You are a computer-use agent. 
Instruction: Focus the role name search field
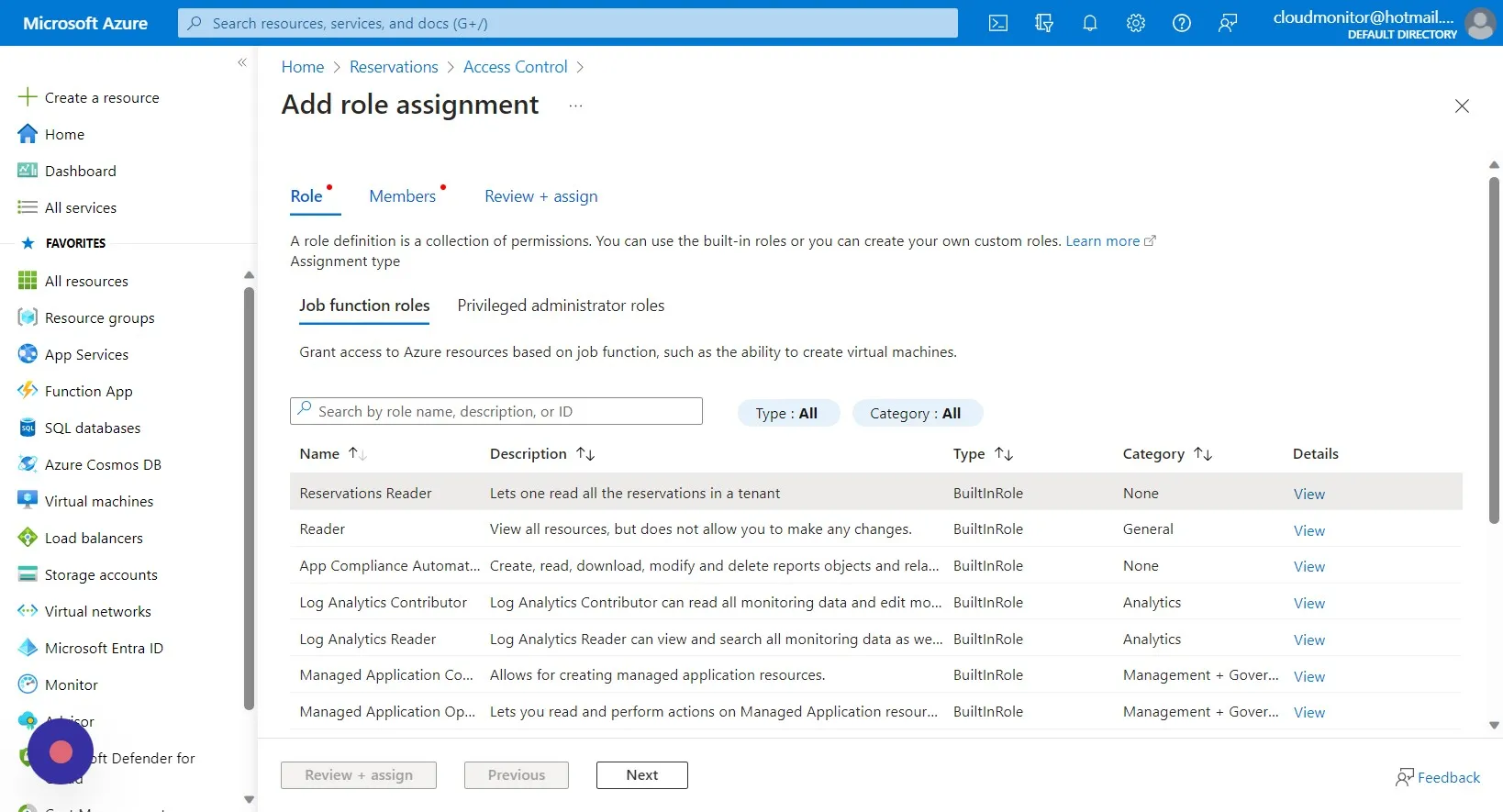[496, 411]
